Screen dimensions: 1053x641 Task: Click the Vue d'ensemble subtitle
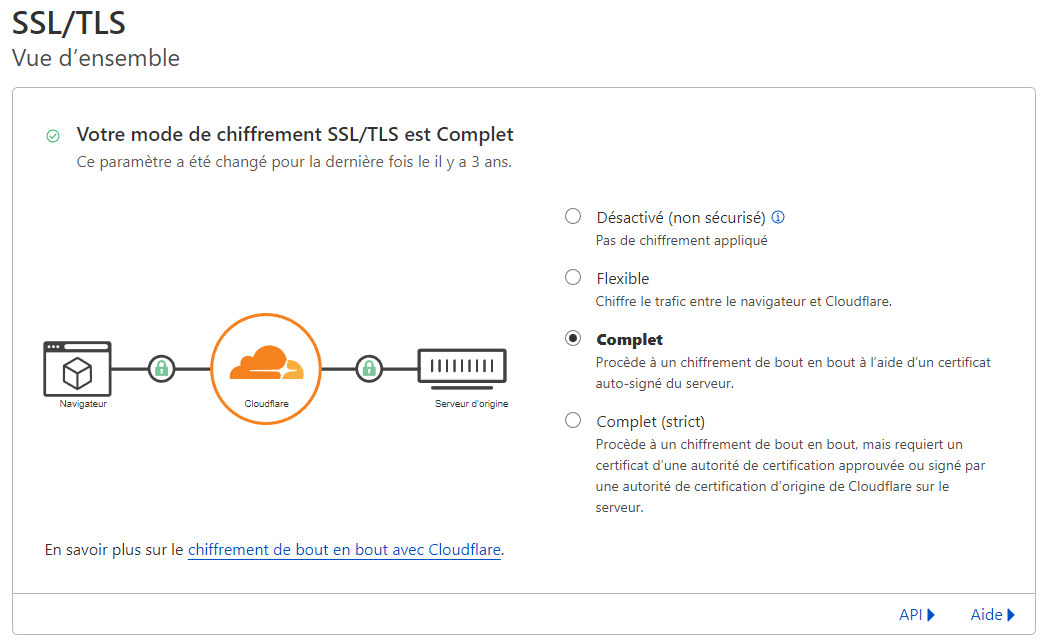[x=96, y=58]
